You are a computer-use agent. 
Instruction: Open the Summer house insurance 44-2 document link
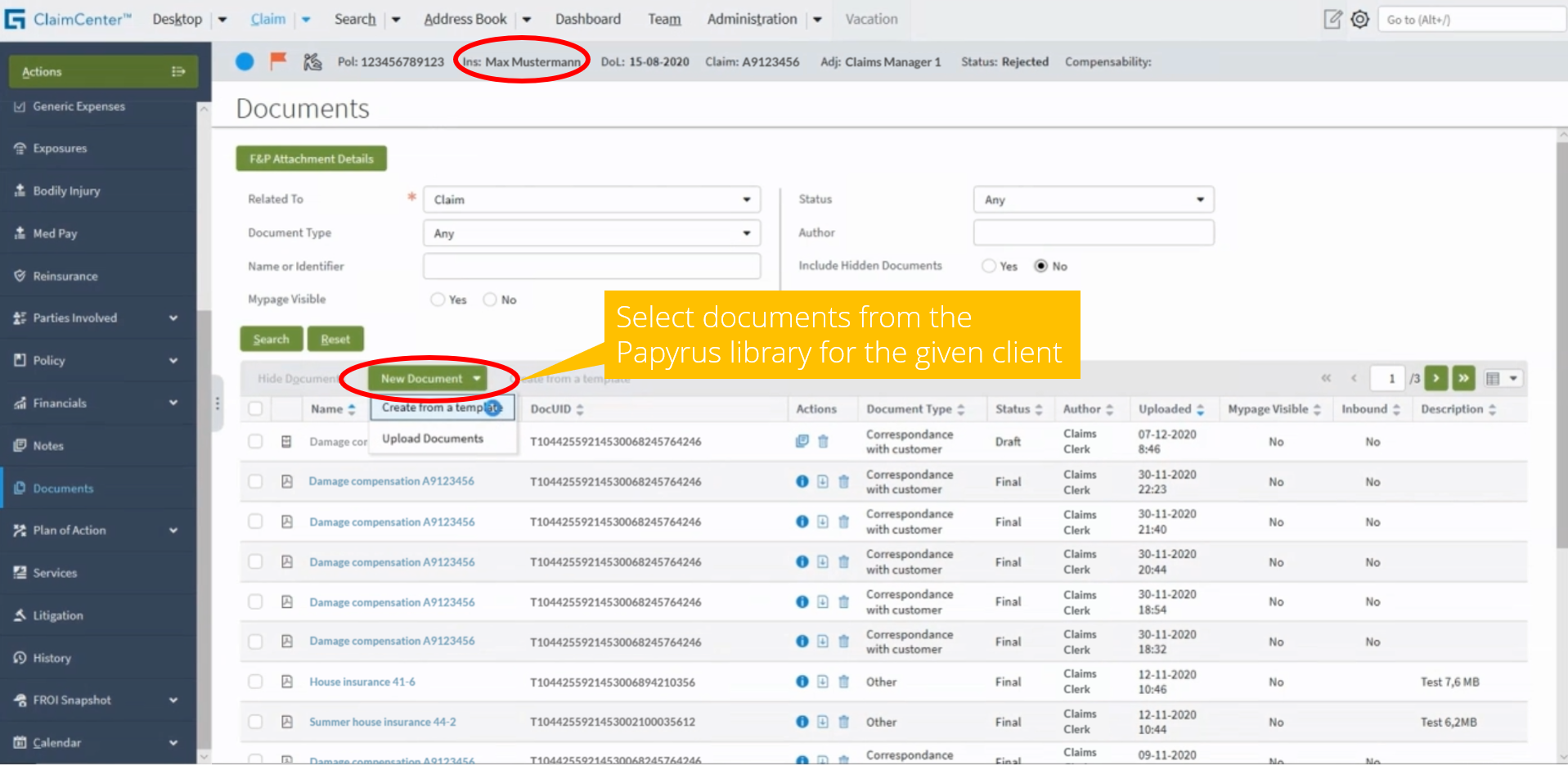click(382, 721)
